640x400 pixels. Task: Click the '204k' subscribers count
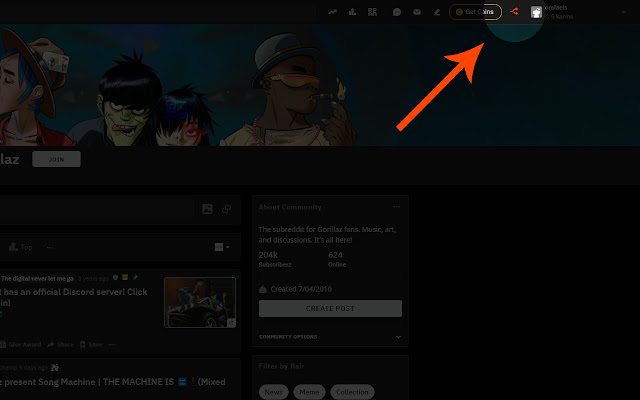click(268, 255)
